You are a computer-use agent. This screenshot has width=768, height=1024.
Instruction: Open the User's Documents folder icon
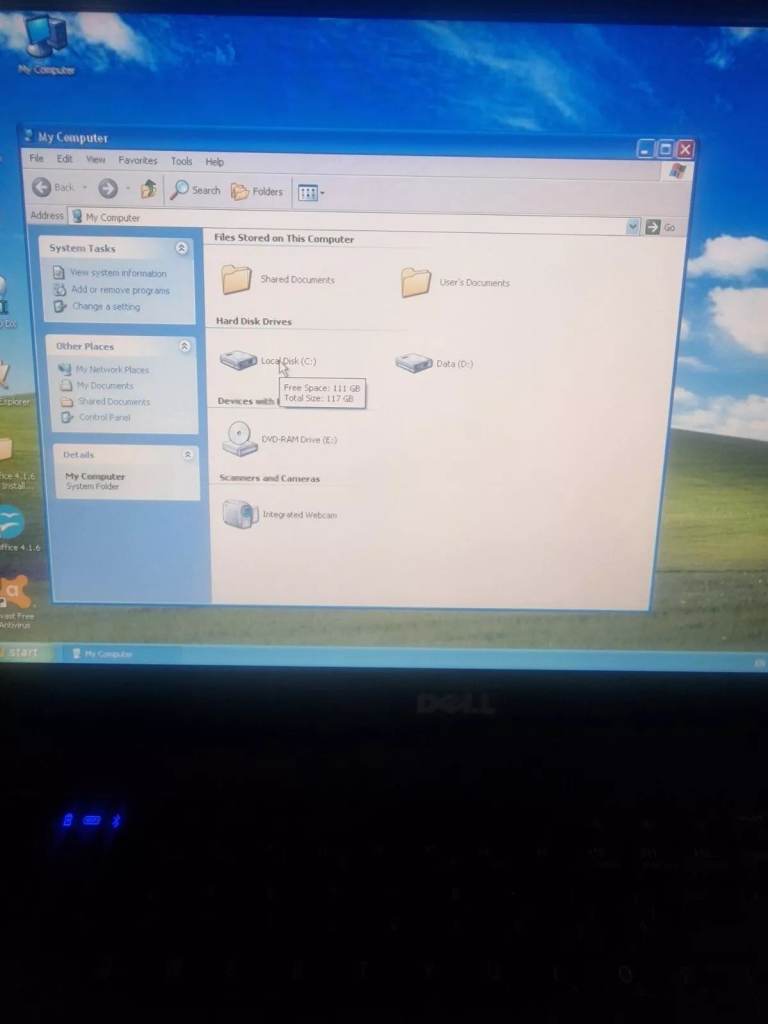point(416,282)
